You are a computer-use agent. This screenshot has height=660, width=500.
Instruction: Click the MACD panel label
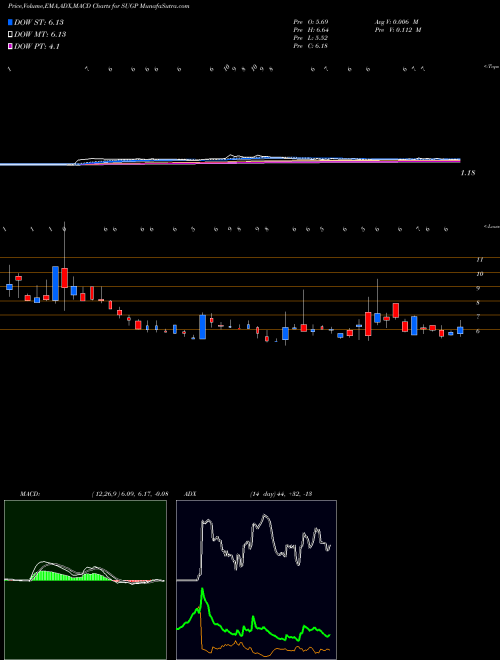click(x=30, y=493)
